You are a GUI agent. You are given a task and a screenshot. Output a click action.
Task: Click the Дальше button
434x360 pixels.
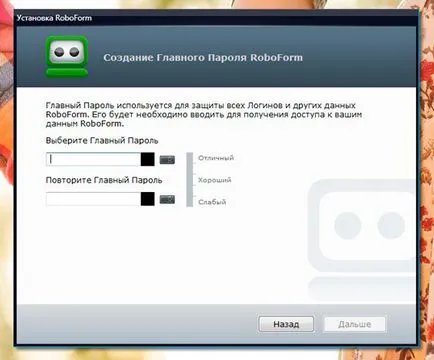[355, 324]
